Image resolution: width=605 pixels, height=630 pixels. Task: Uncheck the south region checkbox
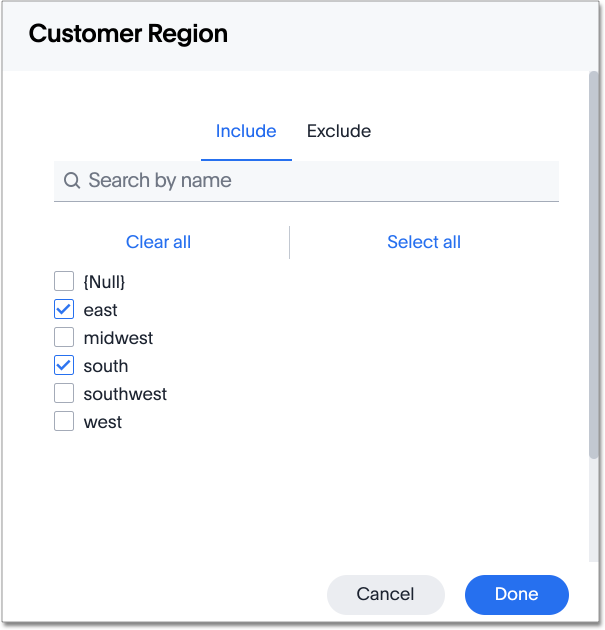(x=64, y=366)
